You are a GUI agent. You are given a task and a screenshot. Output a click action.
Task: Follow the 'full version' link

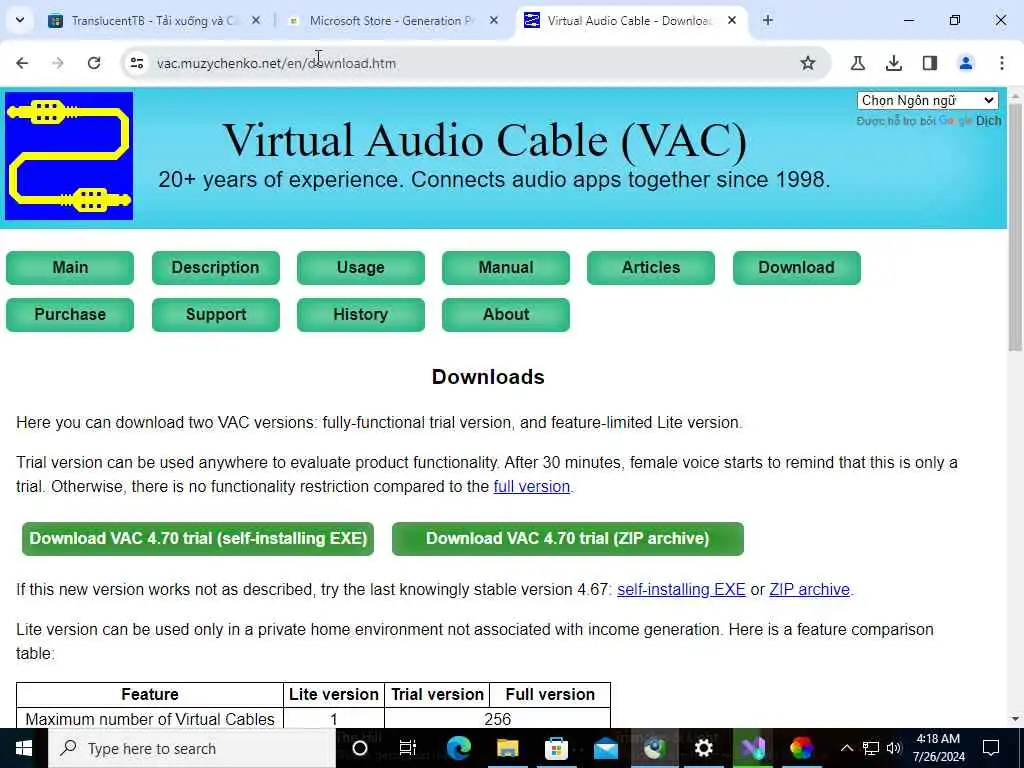tap(532, 487)
